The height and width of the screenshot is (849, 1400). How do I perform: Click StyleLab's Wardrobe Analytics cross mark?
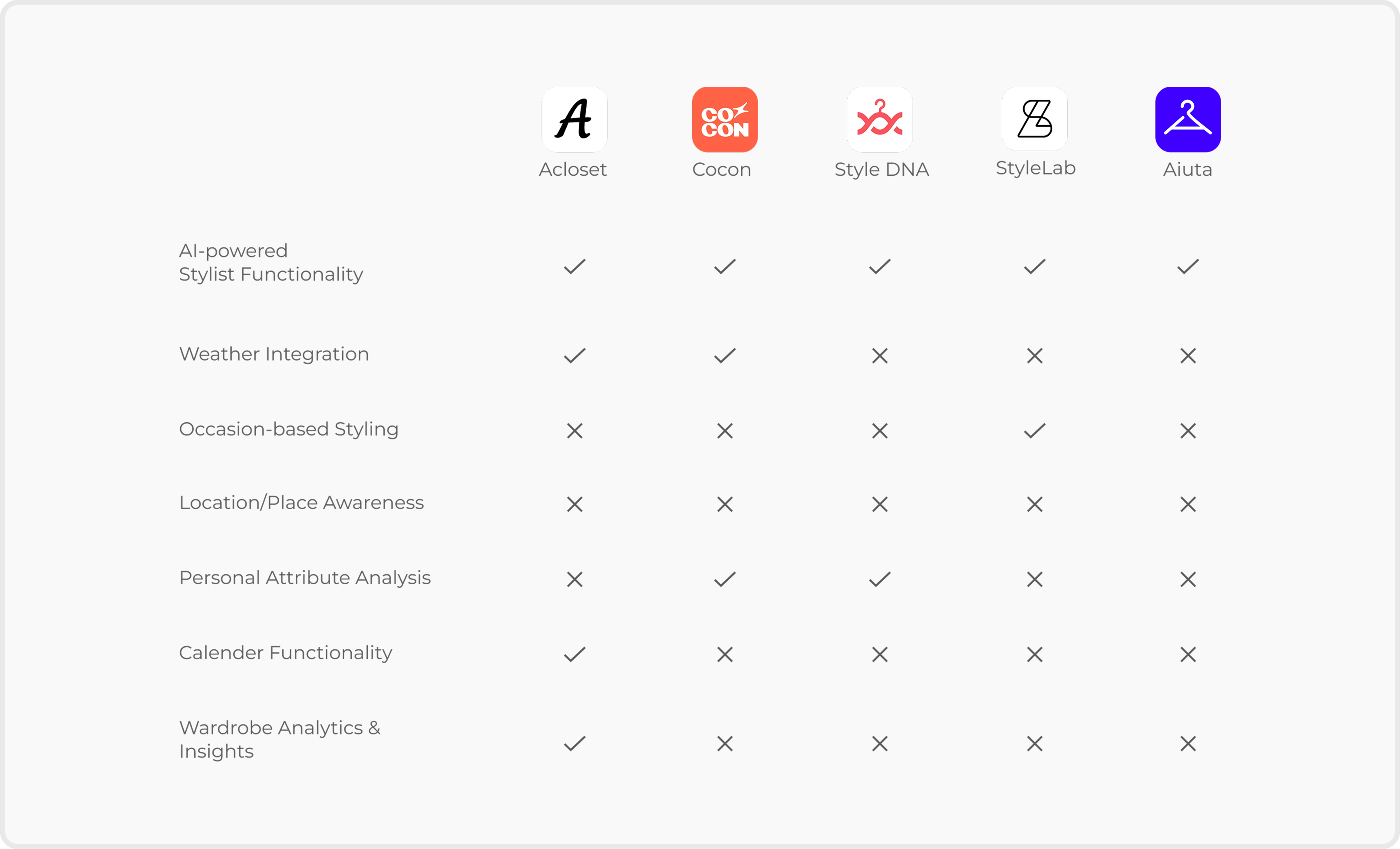pyautogui.click(x=1035, y=744)
